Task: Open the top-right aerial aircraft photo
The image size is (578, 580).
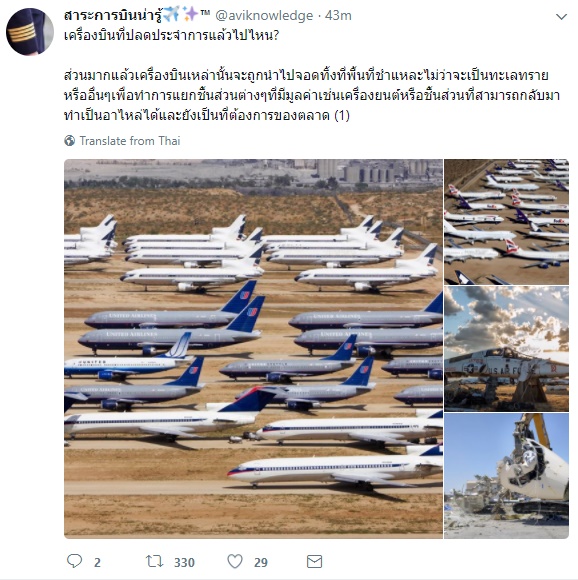Action: (506, 222)
